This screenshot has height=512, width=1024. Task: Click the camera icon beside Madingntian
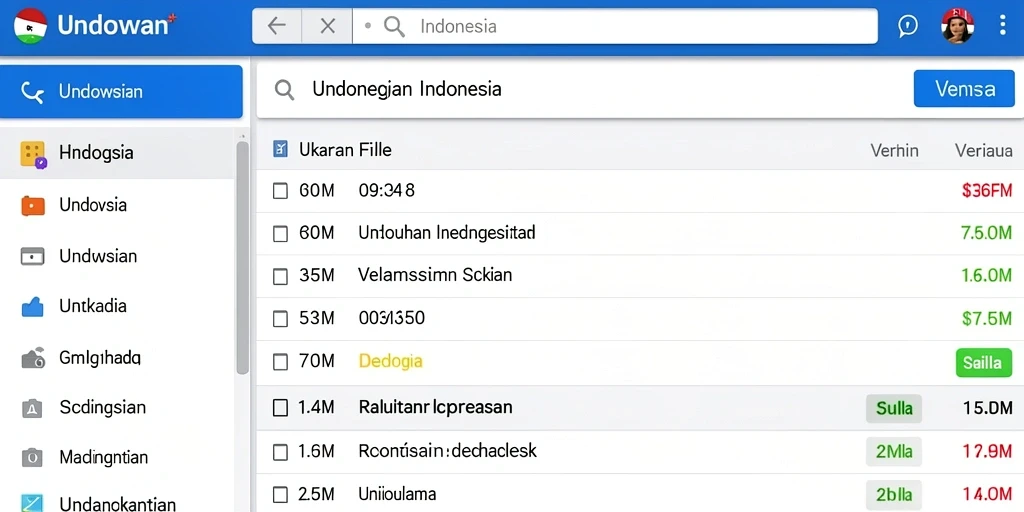point(32,457)
